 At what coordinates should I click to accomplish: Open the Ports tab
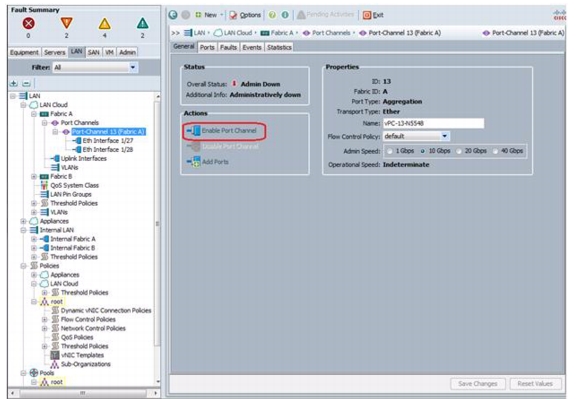click(x=207, y=47)
